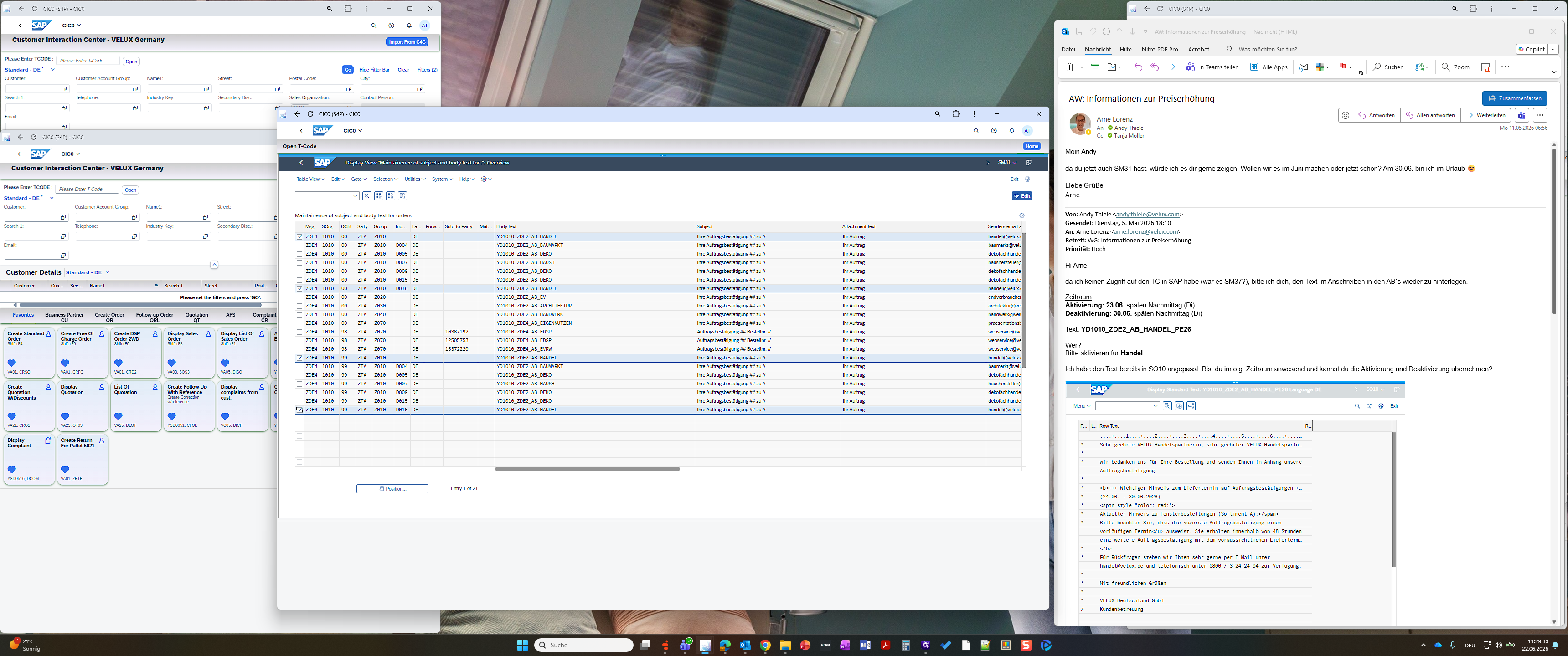Click notification bell in front CIC0 window
The height and width of the screenshot is (656, 1568).
point(1011,131)
